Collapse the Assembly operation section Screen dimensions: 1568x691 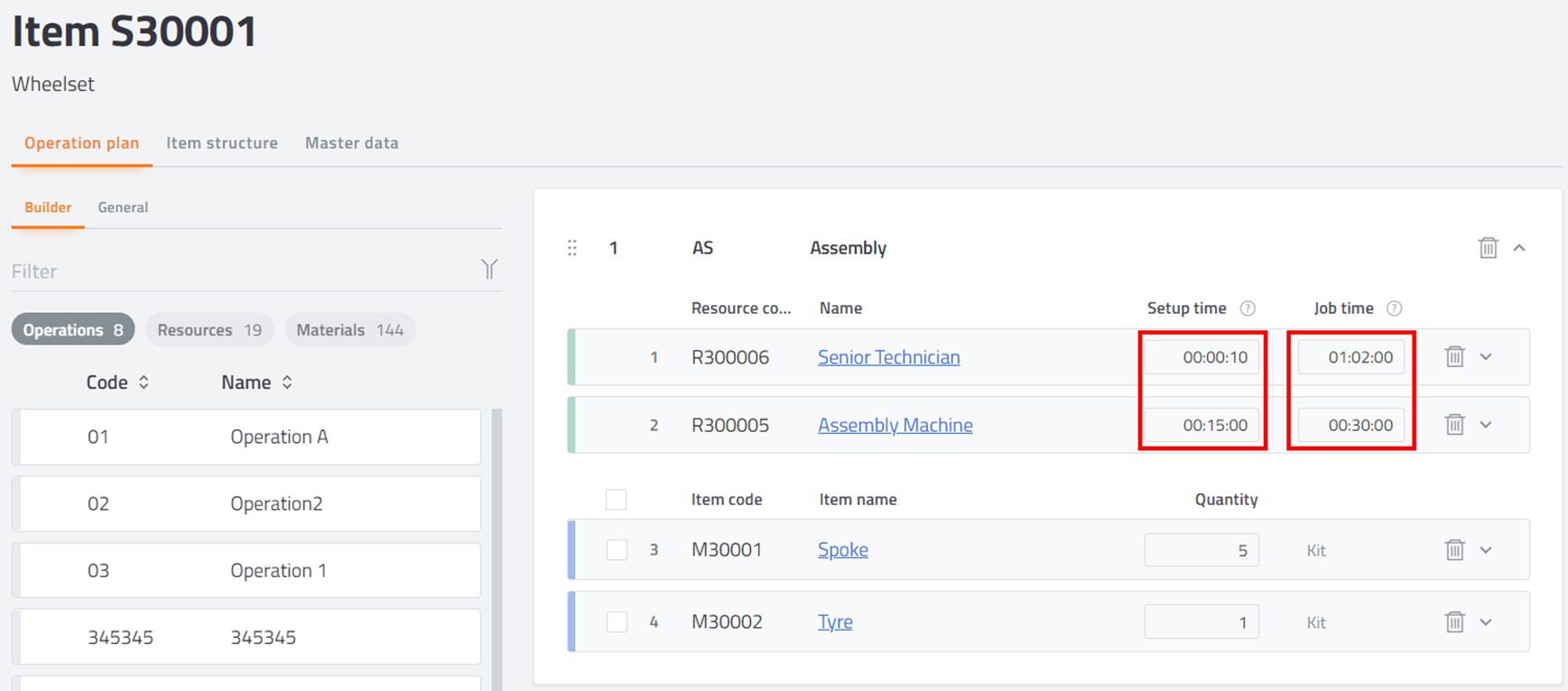coord(1519,247)
